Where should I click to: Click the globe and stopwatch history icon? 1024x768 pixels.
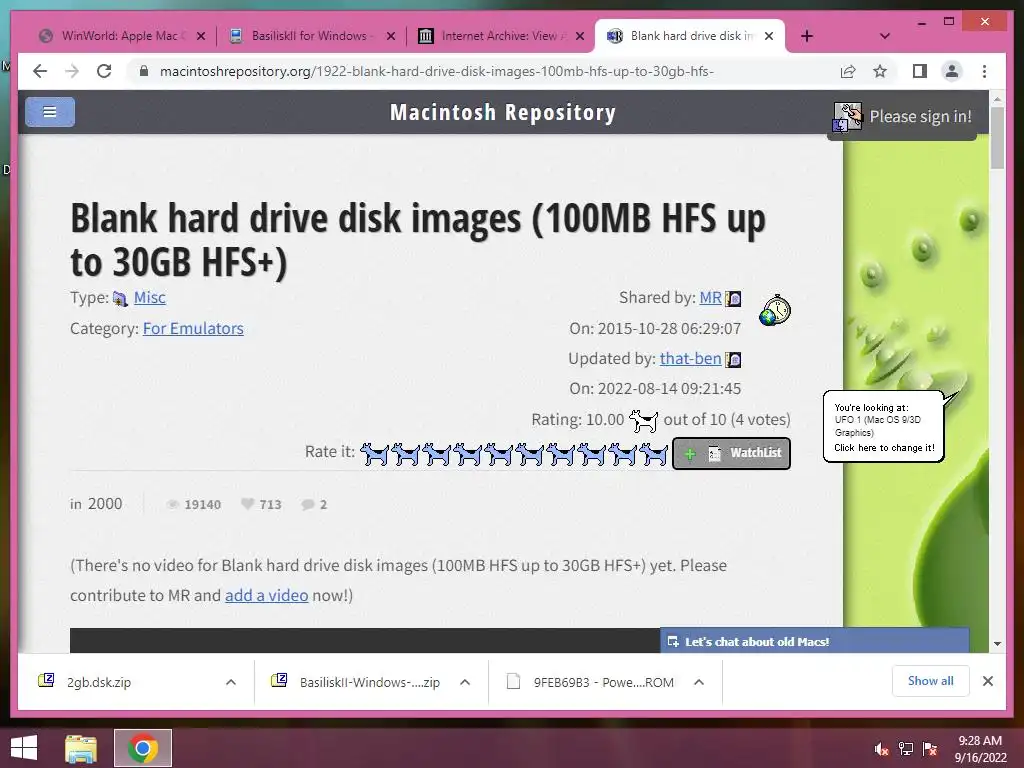[x=775, y=310]
